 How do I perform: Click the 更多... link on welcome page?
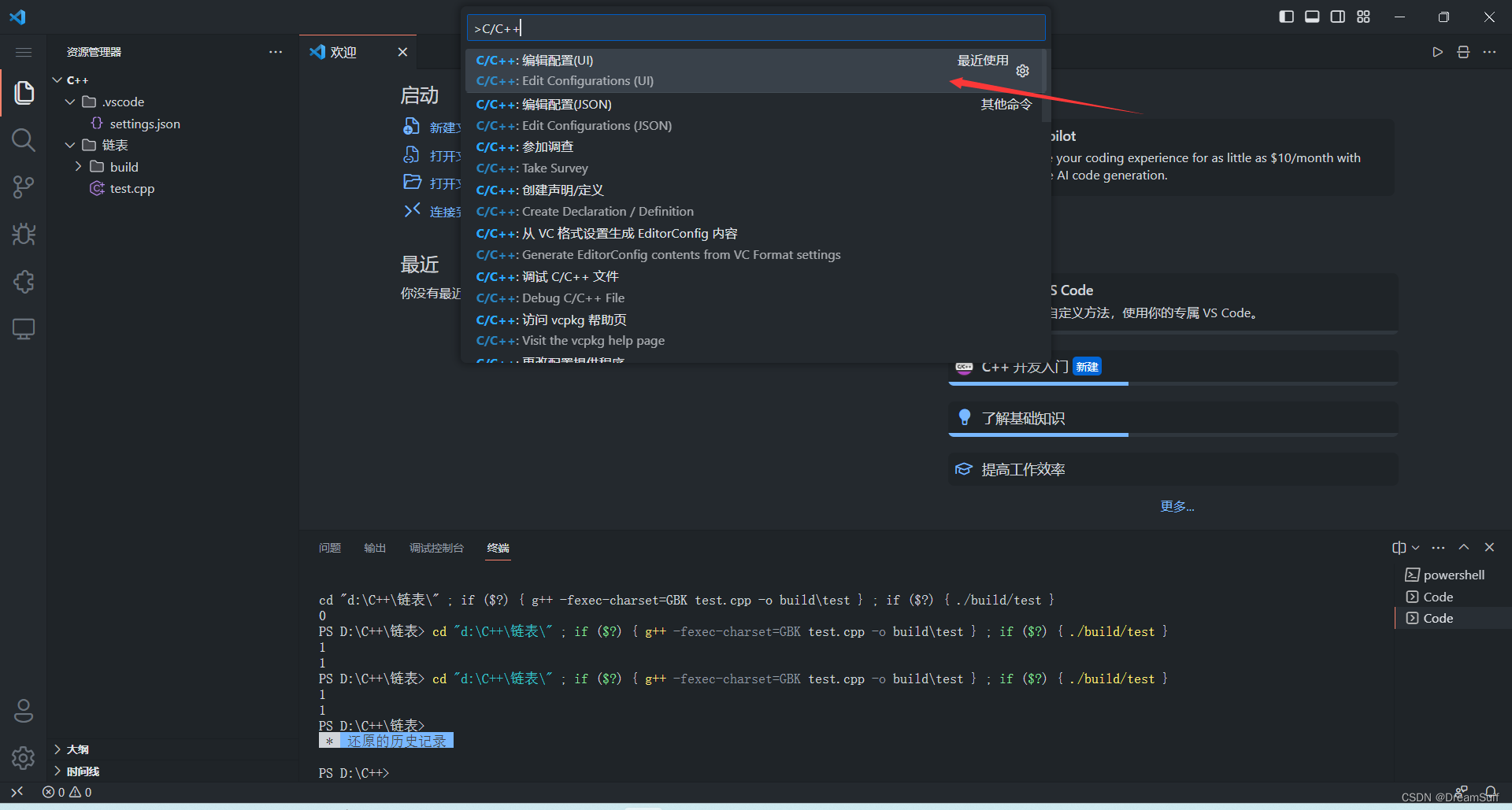click(x=1177, y=506)
